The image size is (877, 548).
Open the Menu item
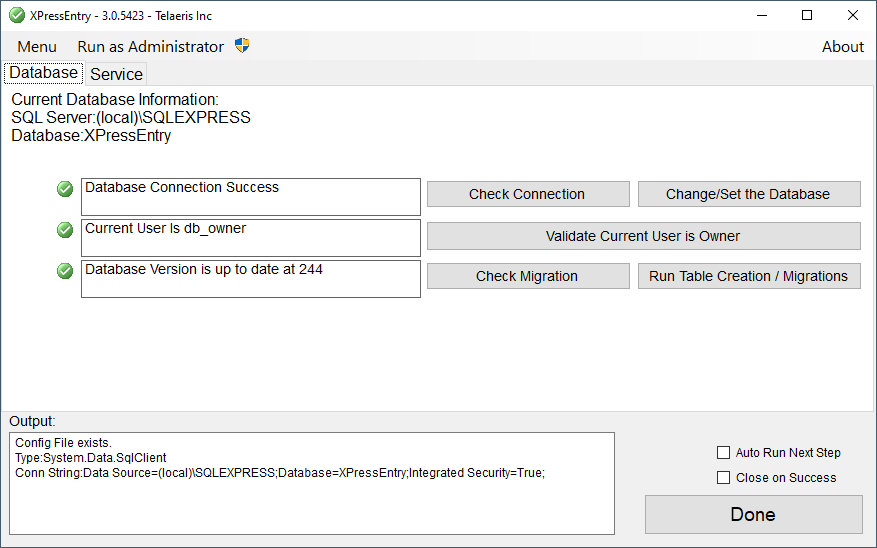pos(37,46)
